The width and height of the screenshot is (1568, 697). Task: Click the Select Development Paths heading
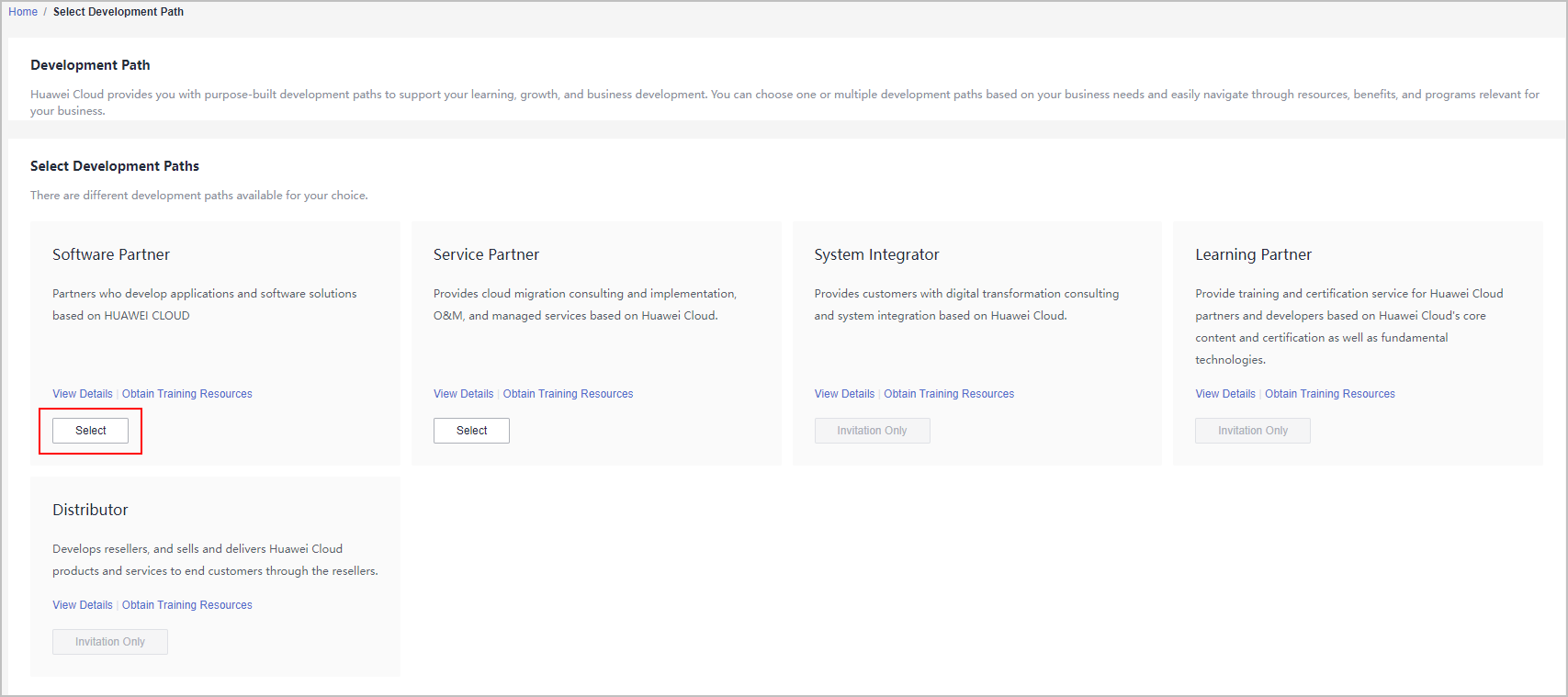coord(115,166)
